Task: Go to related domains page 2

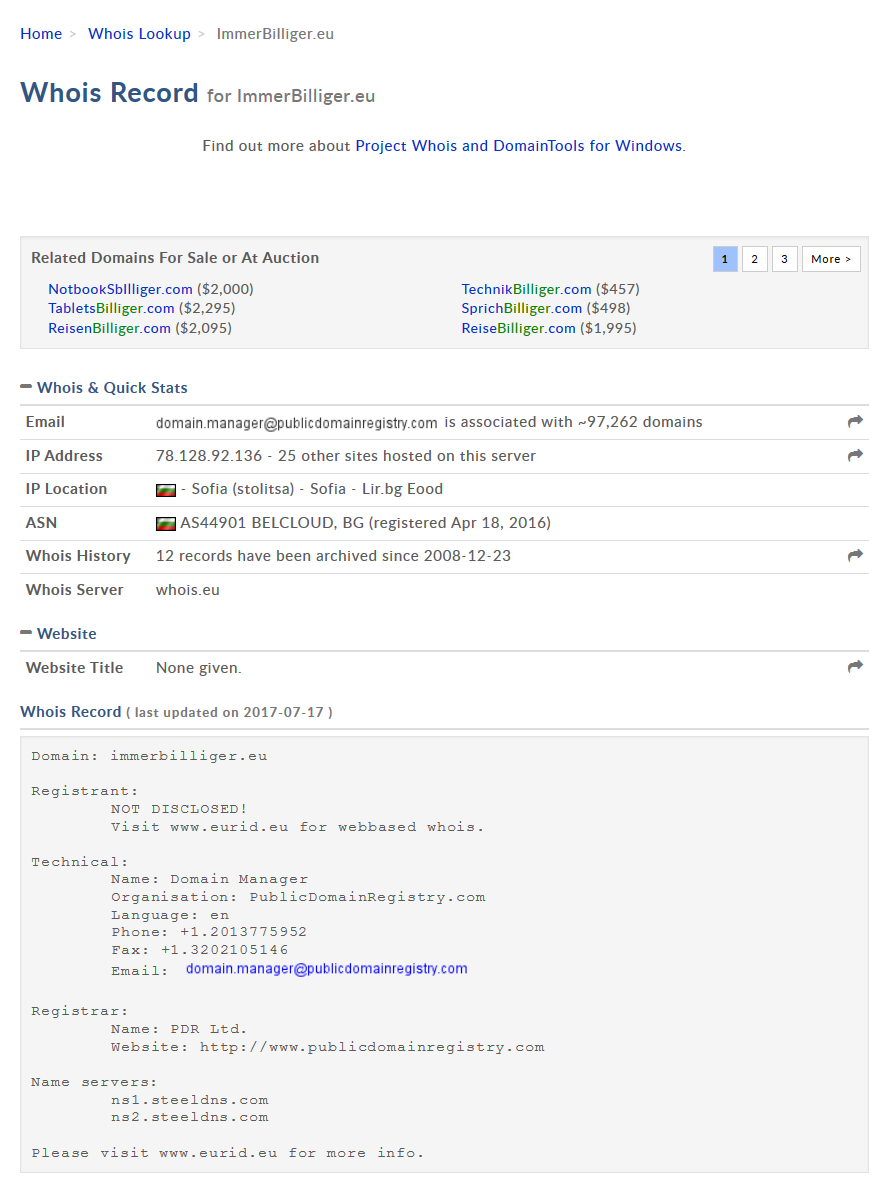Action: 754,259
